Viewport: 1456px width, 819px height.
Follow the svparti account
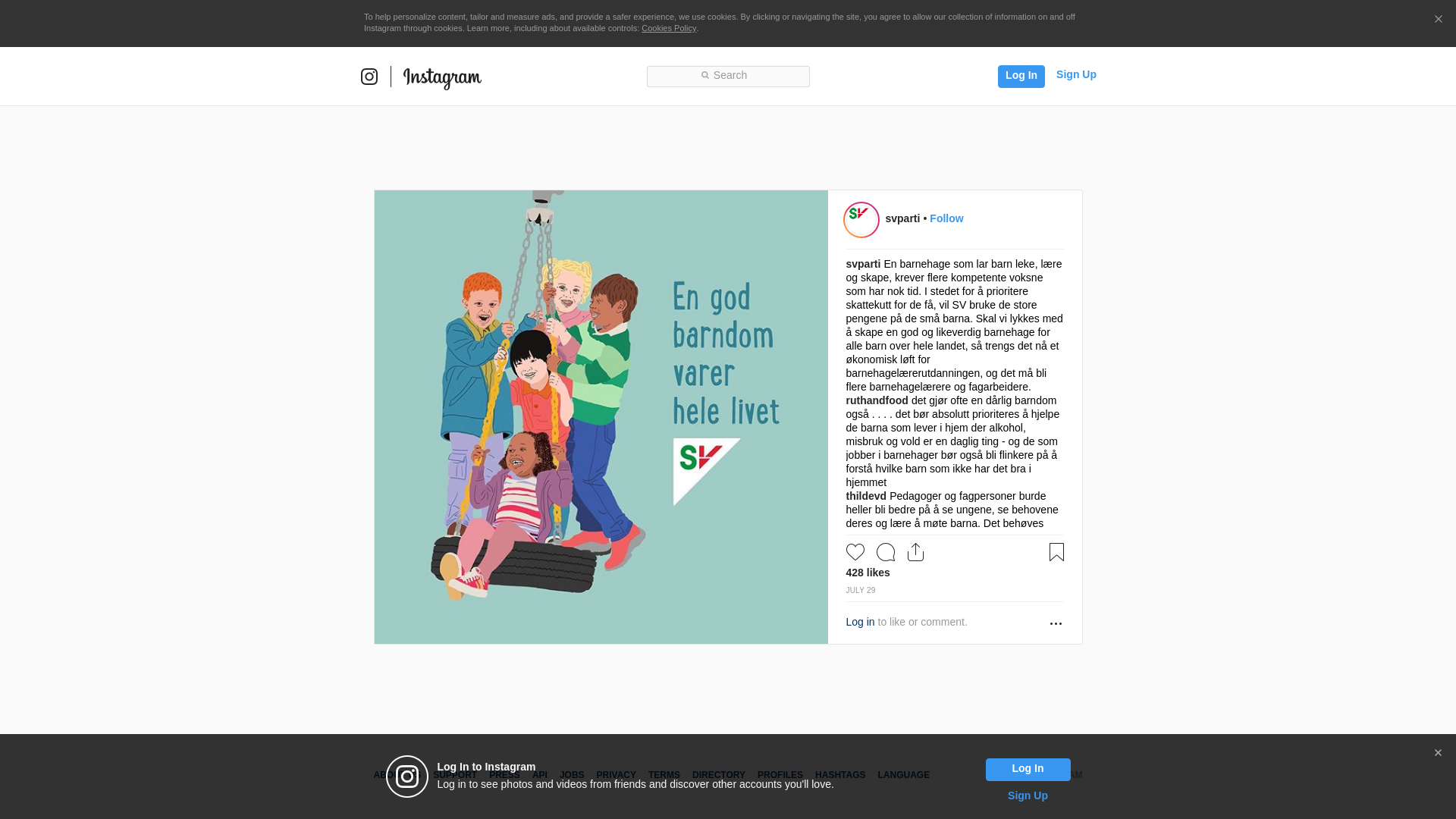pyautogui.click(x=946, y=218)
